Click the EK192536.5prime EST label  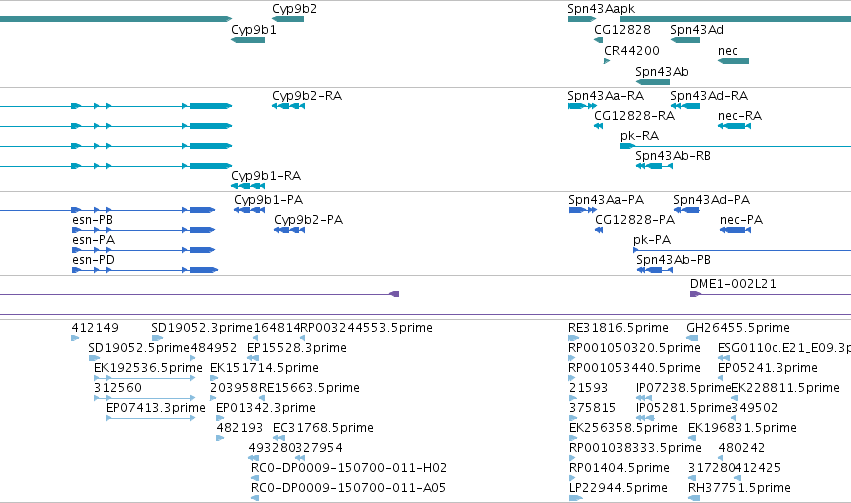[148, 368]
